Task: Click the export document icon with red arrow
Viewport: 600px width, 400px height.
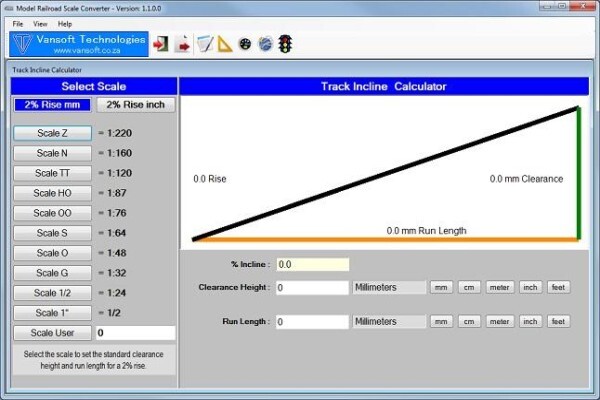Action: pos(182,44)
